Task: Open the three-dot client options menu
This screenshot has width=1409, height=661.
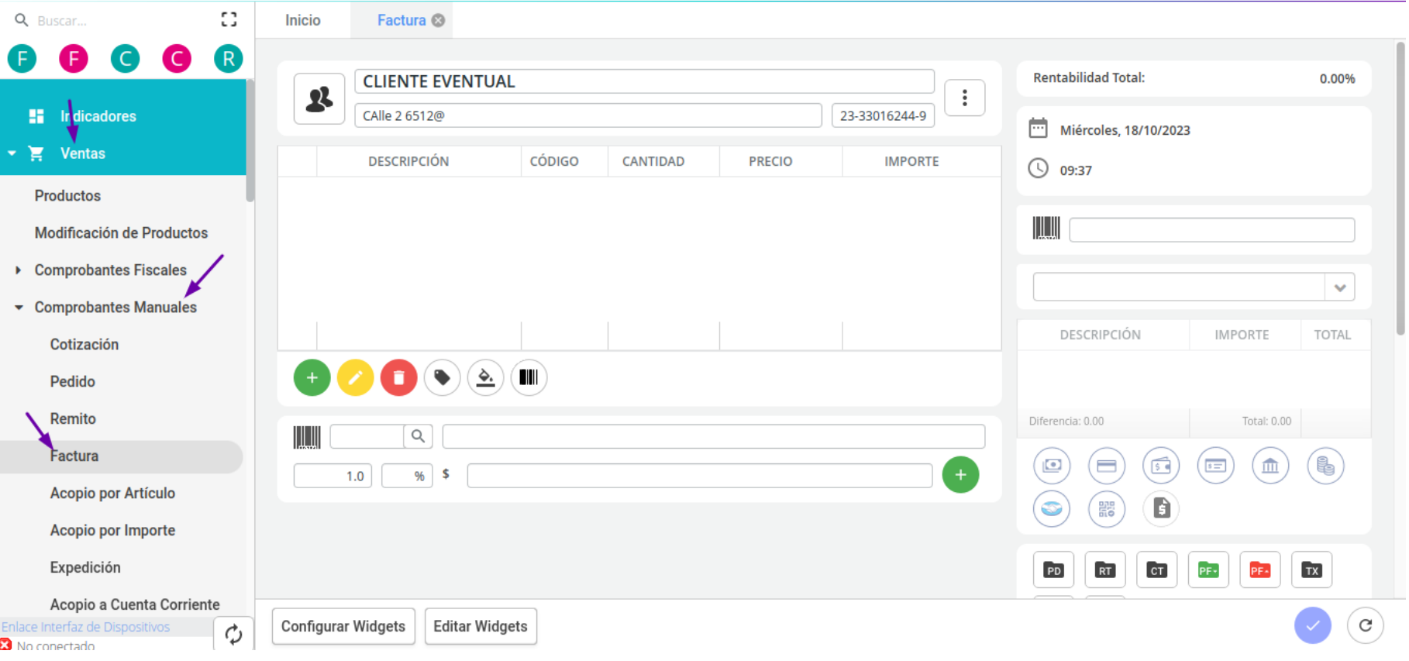Action: click(965, 97)
